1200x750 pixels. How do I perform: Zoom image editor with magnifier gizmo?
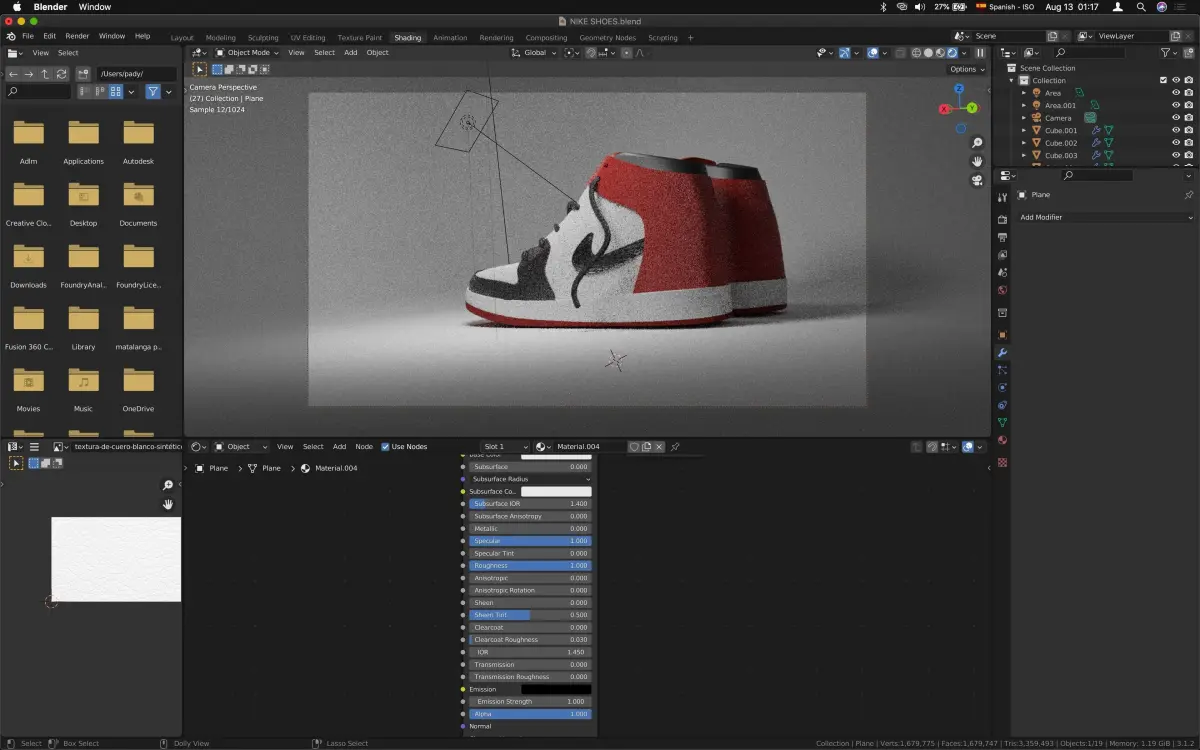[x=168, y=485]
